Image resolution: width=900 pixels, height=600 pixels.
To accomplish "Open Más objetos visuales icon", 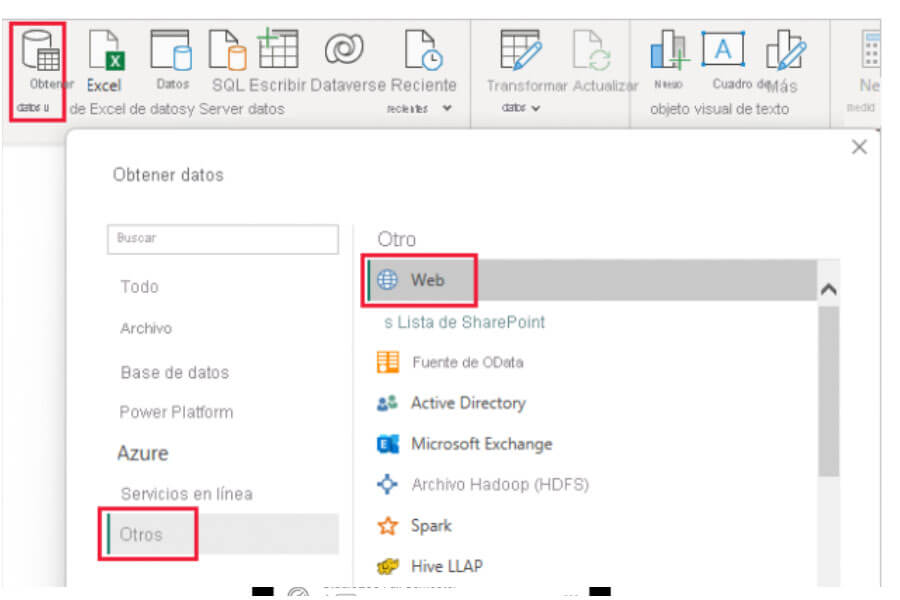I will (x=786, y=50).
